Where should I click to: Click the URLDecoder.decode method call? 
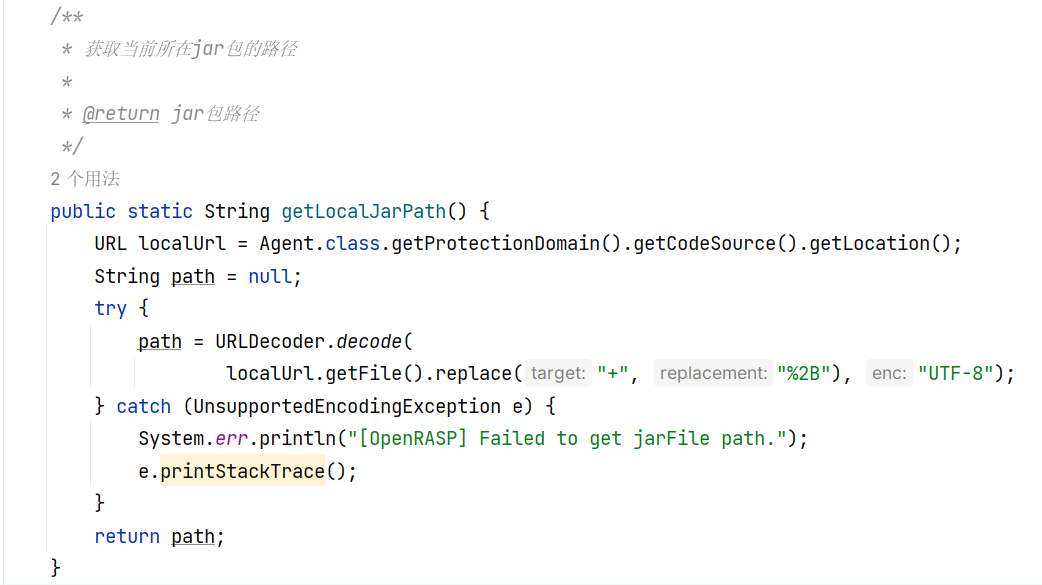pyautogui.click(x=308, y=342)
